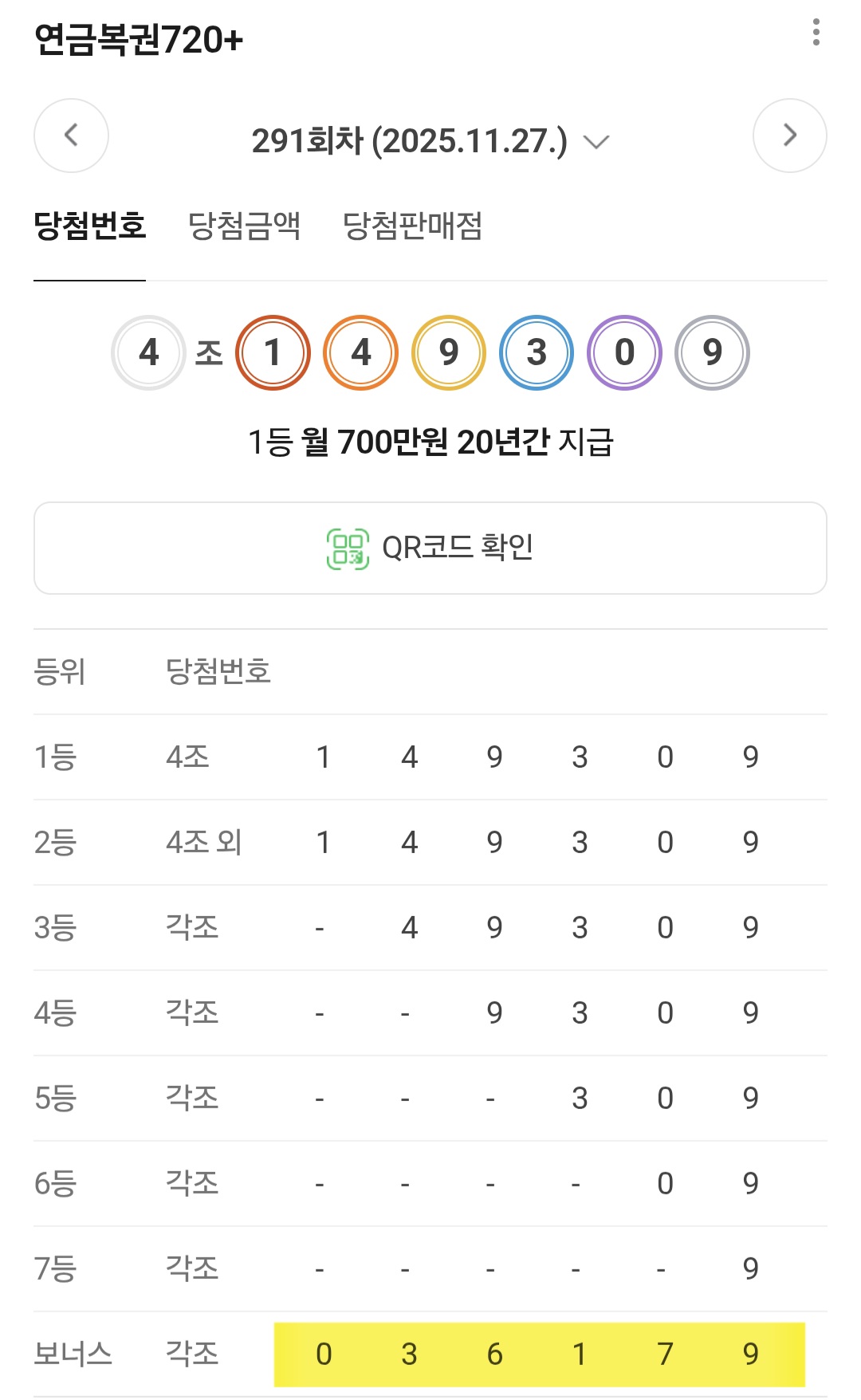
Task: Open the three-dot more options menu
Action: [x=816, y=33]
